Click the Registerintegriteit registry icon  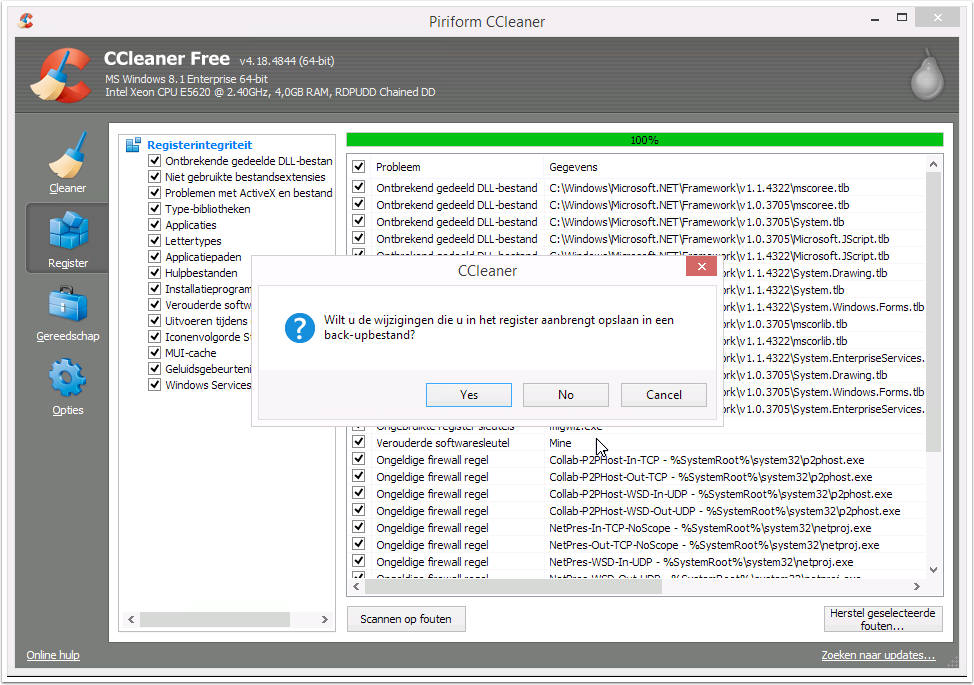tap(133, 145)
